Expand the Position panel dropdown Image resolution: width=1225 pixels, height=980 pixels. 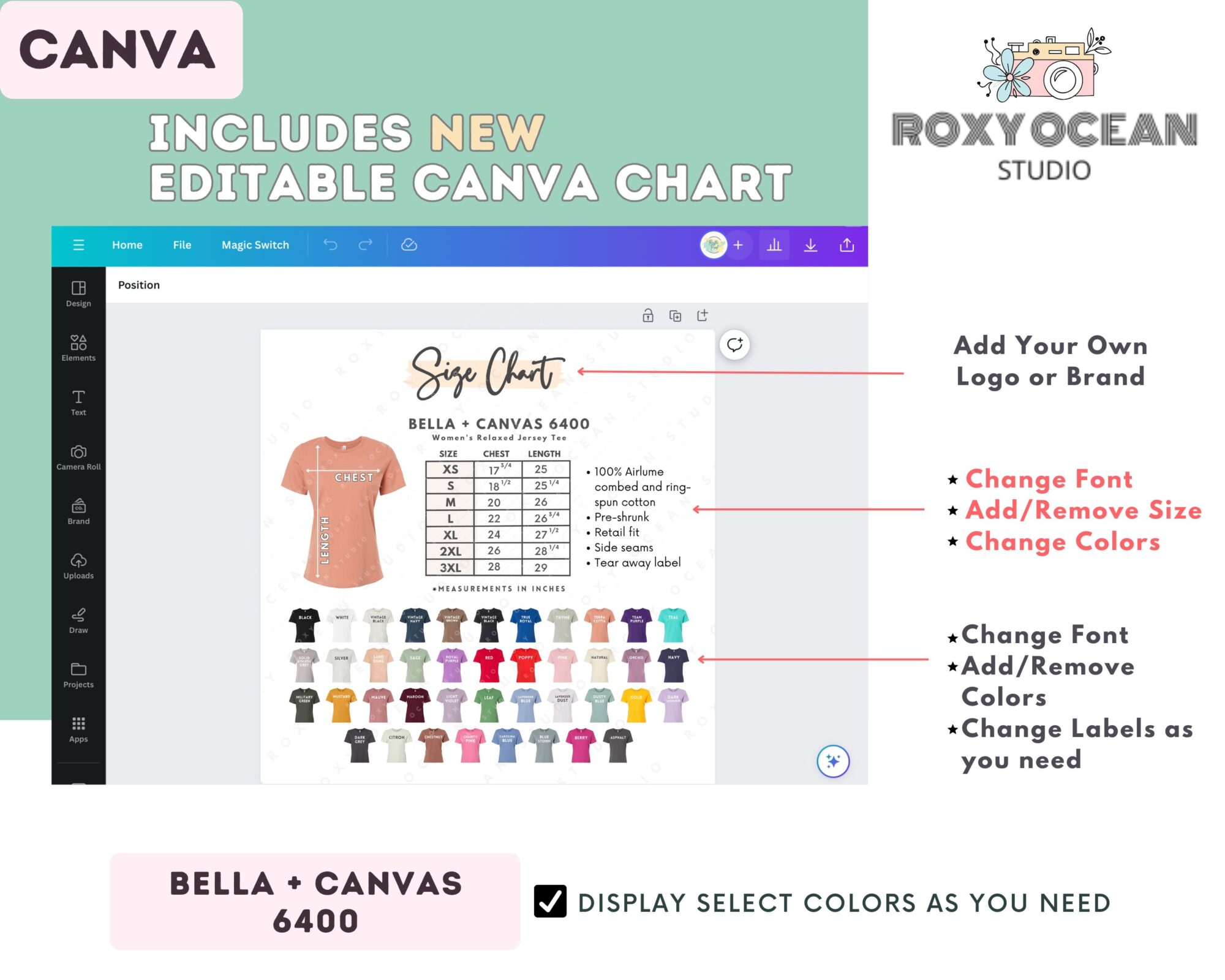(x=139, y=285)
